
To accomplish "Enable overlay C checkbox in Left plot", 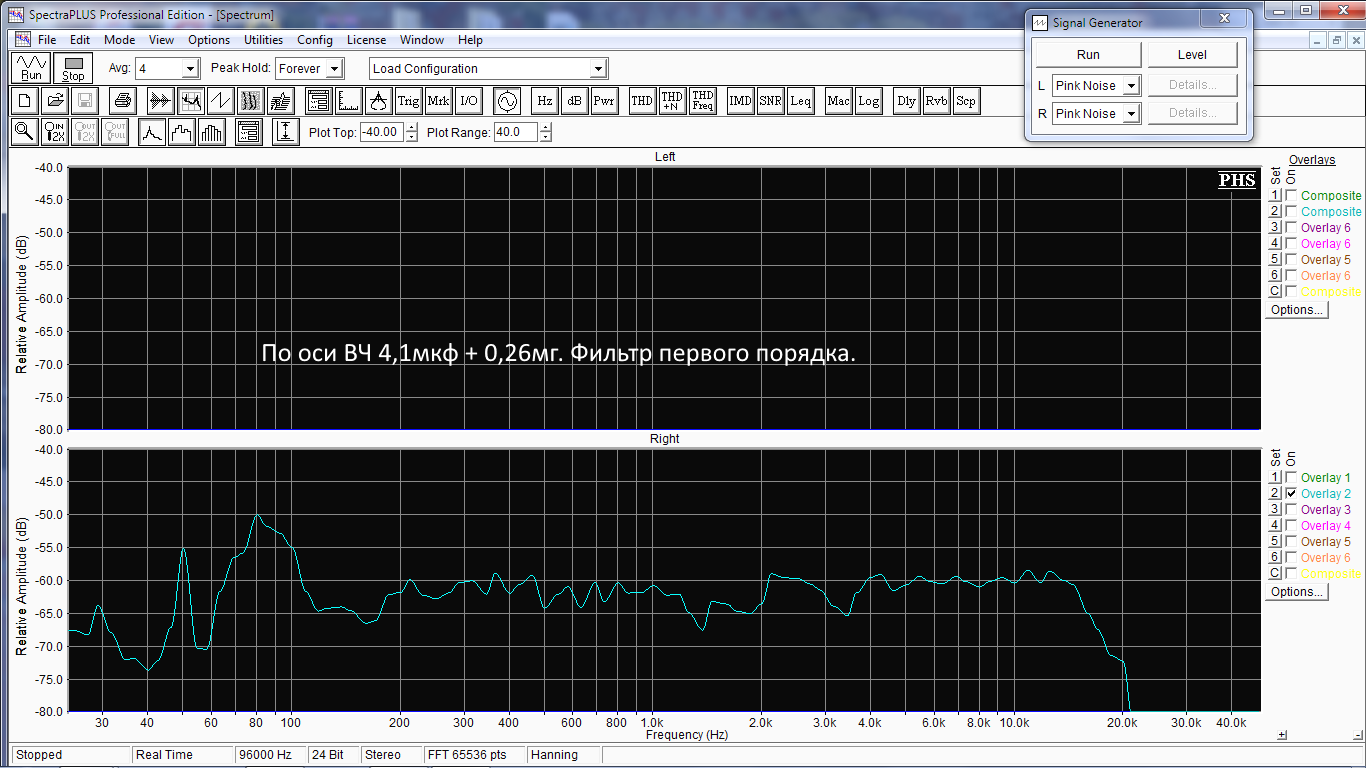I will pyautogui.click(x=1291, y=292).
